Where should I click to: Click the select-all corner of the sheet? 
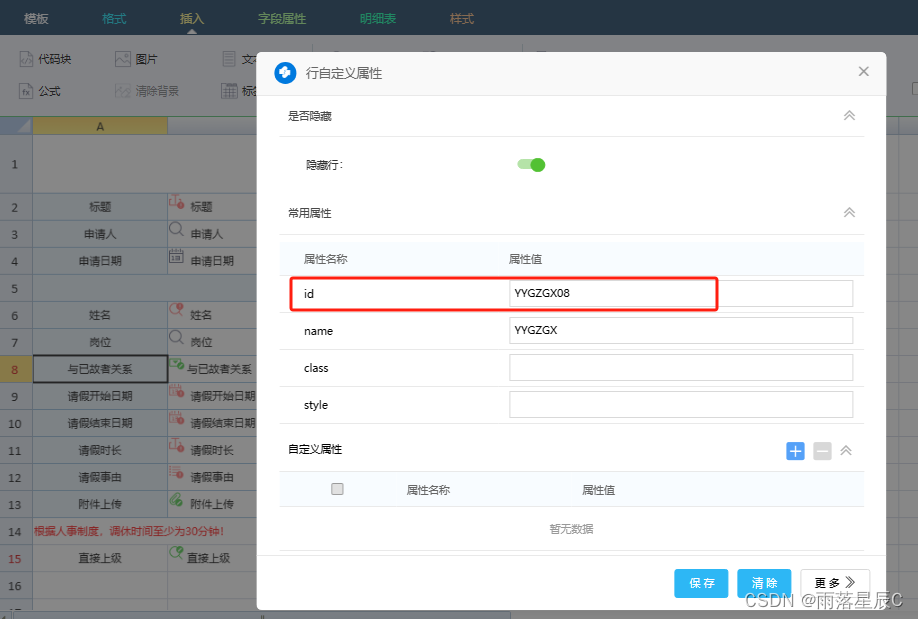pos(16,126)
